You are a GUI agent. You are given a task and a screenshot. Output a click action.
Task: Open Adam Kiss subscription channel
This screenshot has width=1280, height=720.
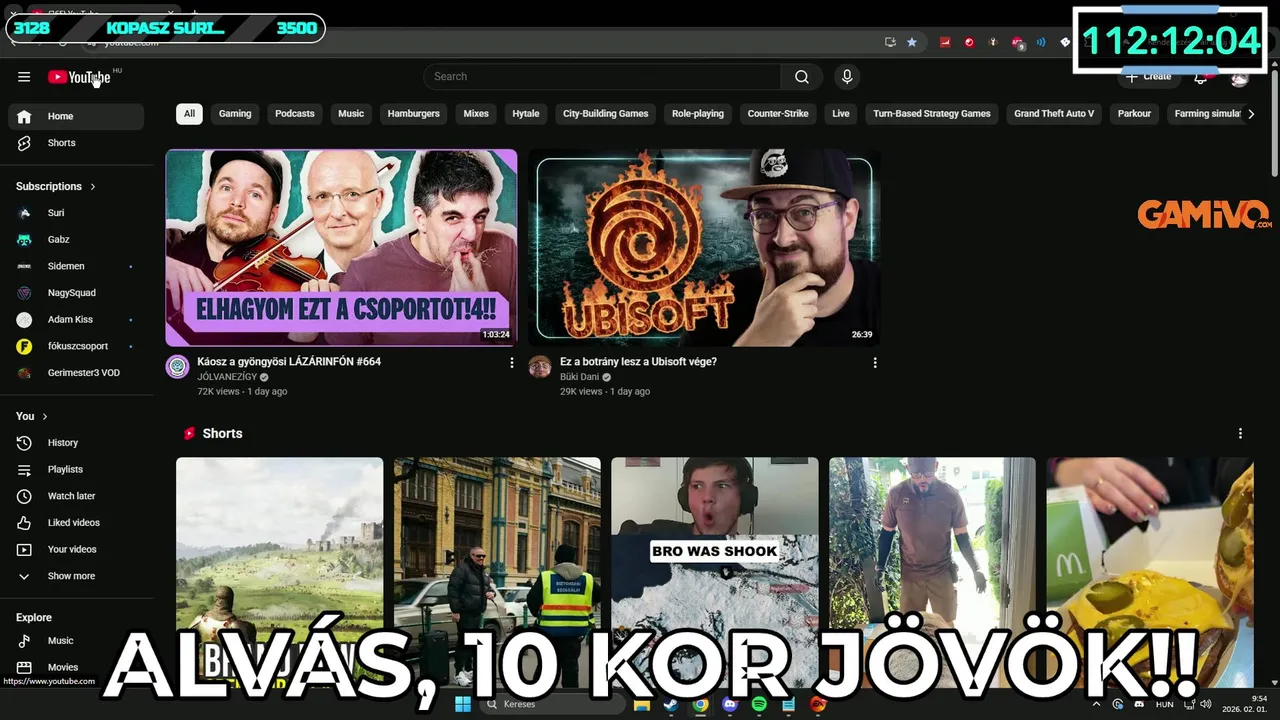pyautogui.click(x=76, y=320)
